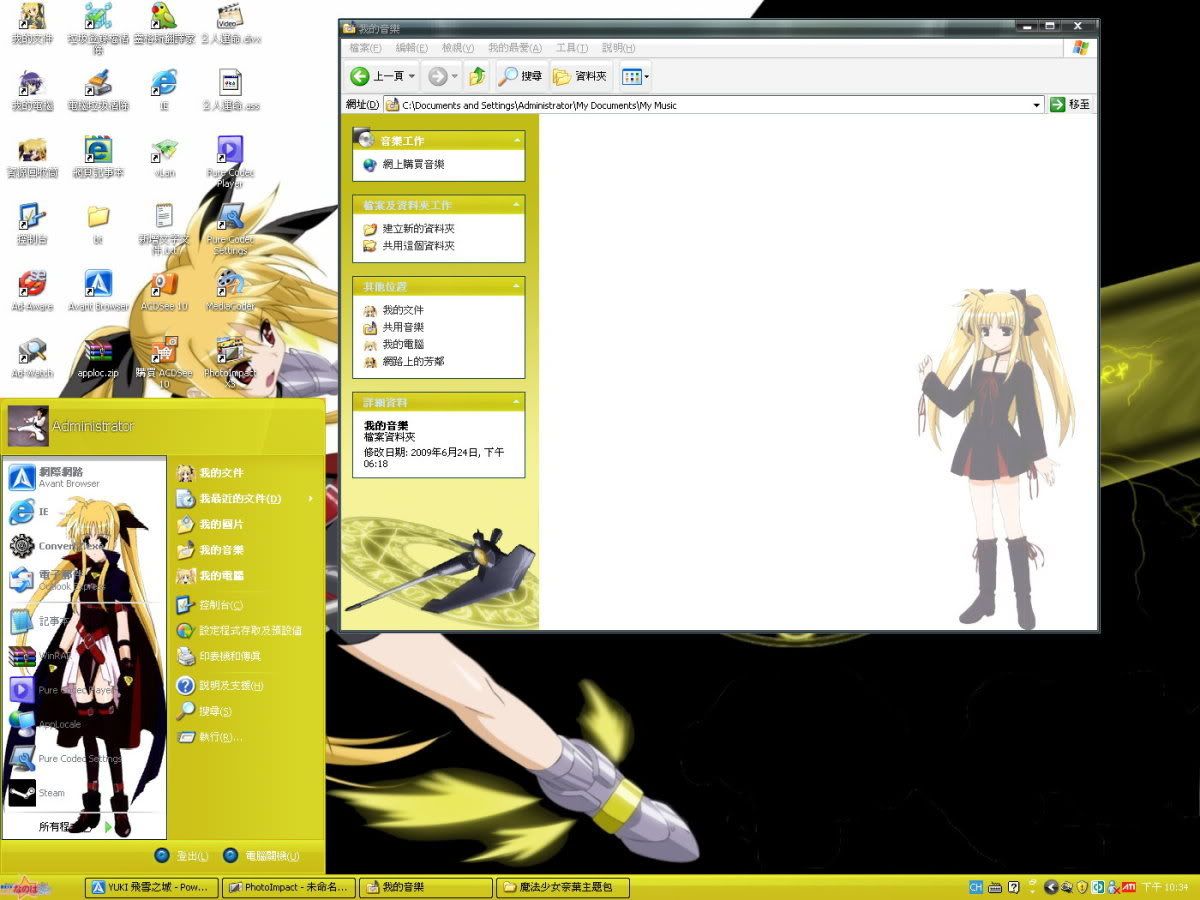The width and height of the screenshot is (1200, 900).
Task: Select the vLan desktop shortcut
Action: pos(164,158)
